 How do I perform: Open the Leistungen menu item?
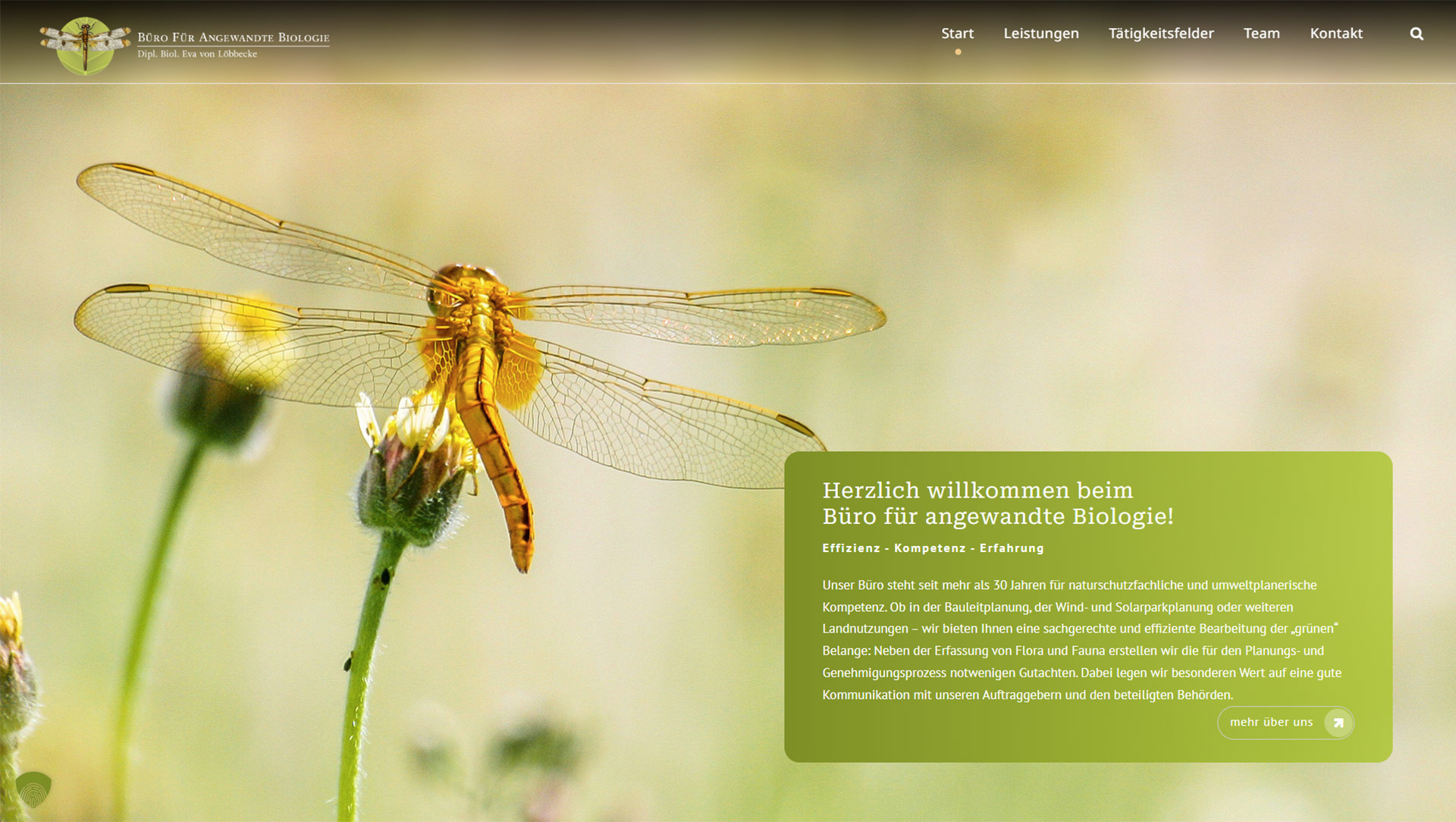click(1040, 33)
